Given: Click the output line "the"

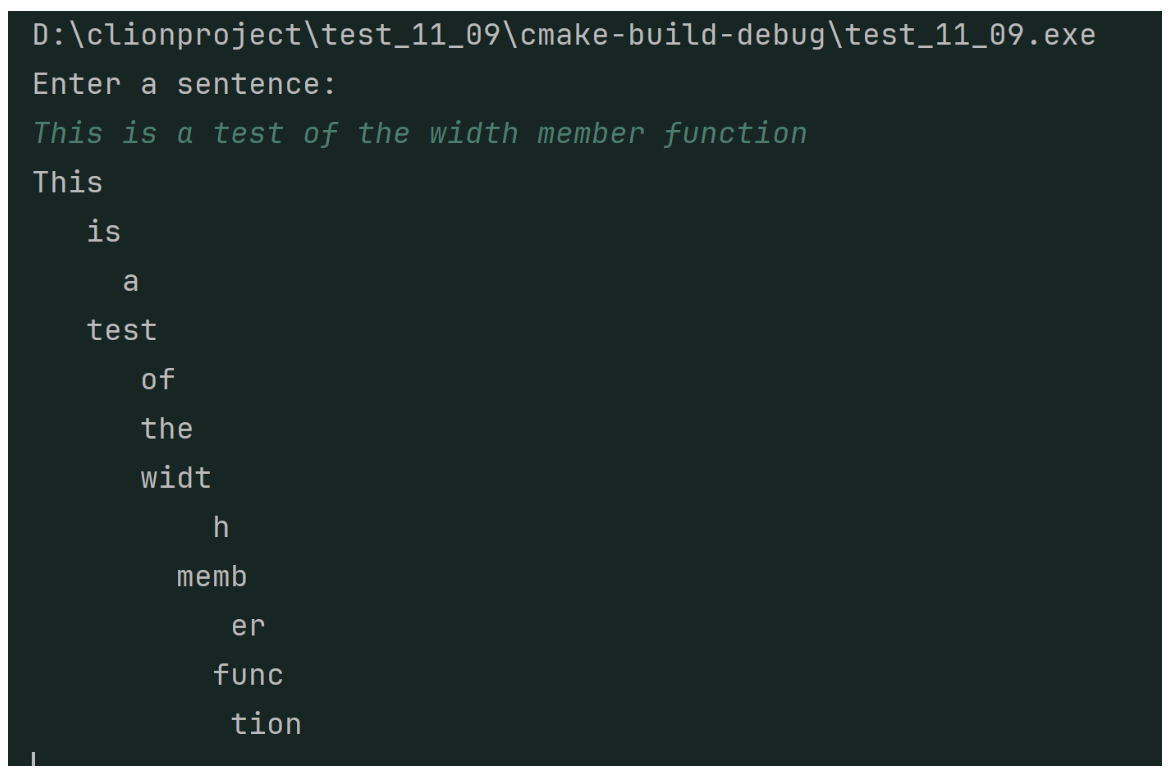Looking at the screenshot, I should [x=167, y=429].
